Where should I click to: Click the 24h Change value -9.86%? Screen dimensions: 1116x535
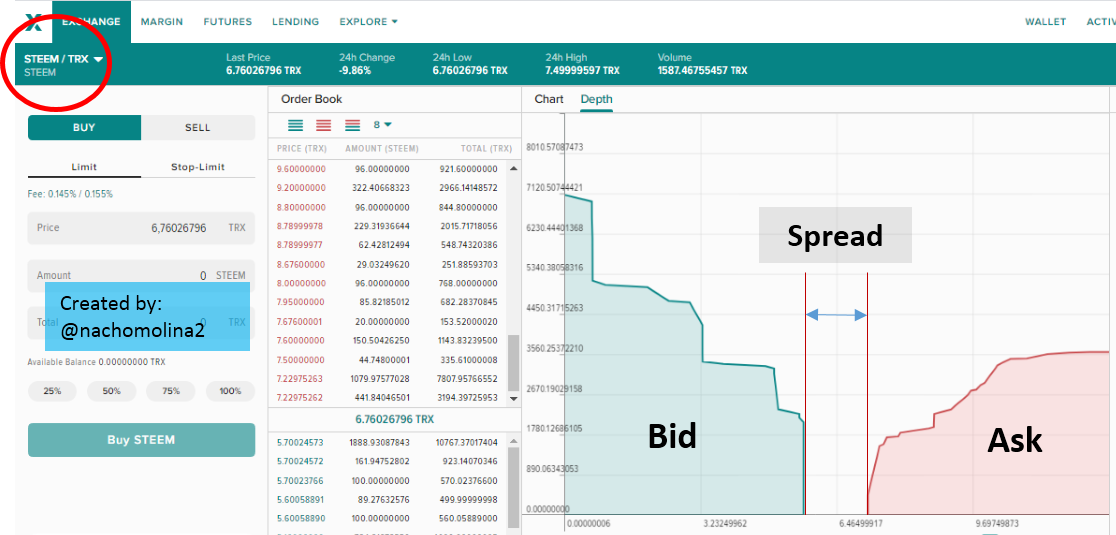click(x=355, y=71)
